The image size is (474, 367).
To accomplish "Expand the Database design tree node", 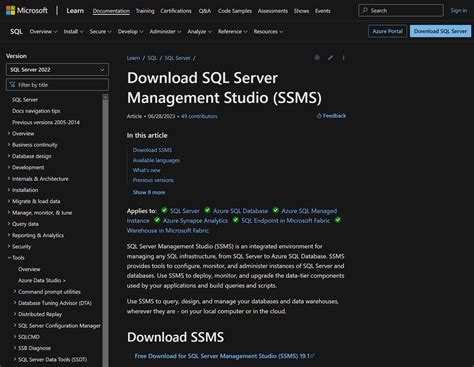I will tap(9, 156).
